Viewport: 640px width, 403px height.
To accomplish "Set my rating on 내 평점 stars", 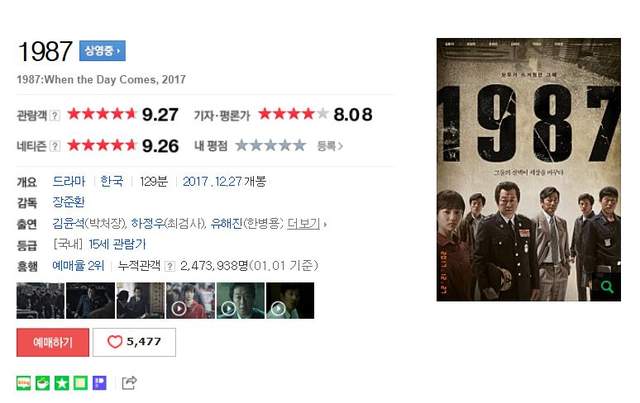I will click(x=271, y=145).
